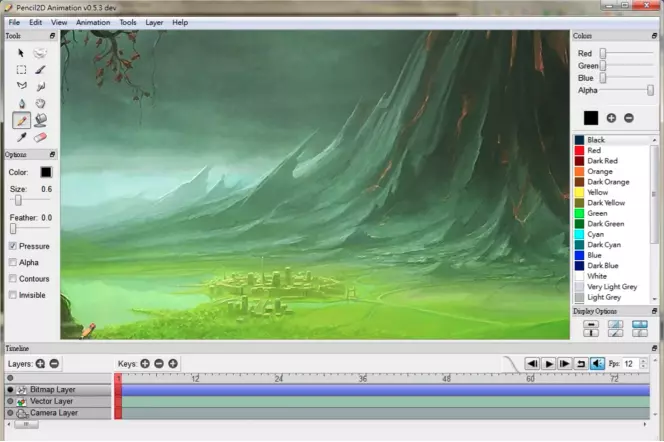Choose the Clear Frame tool
The height and width of the screenshot is (442, 664).
(40, 53)
